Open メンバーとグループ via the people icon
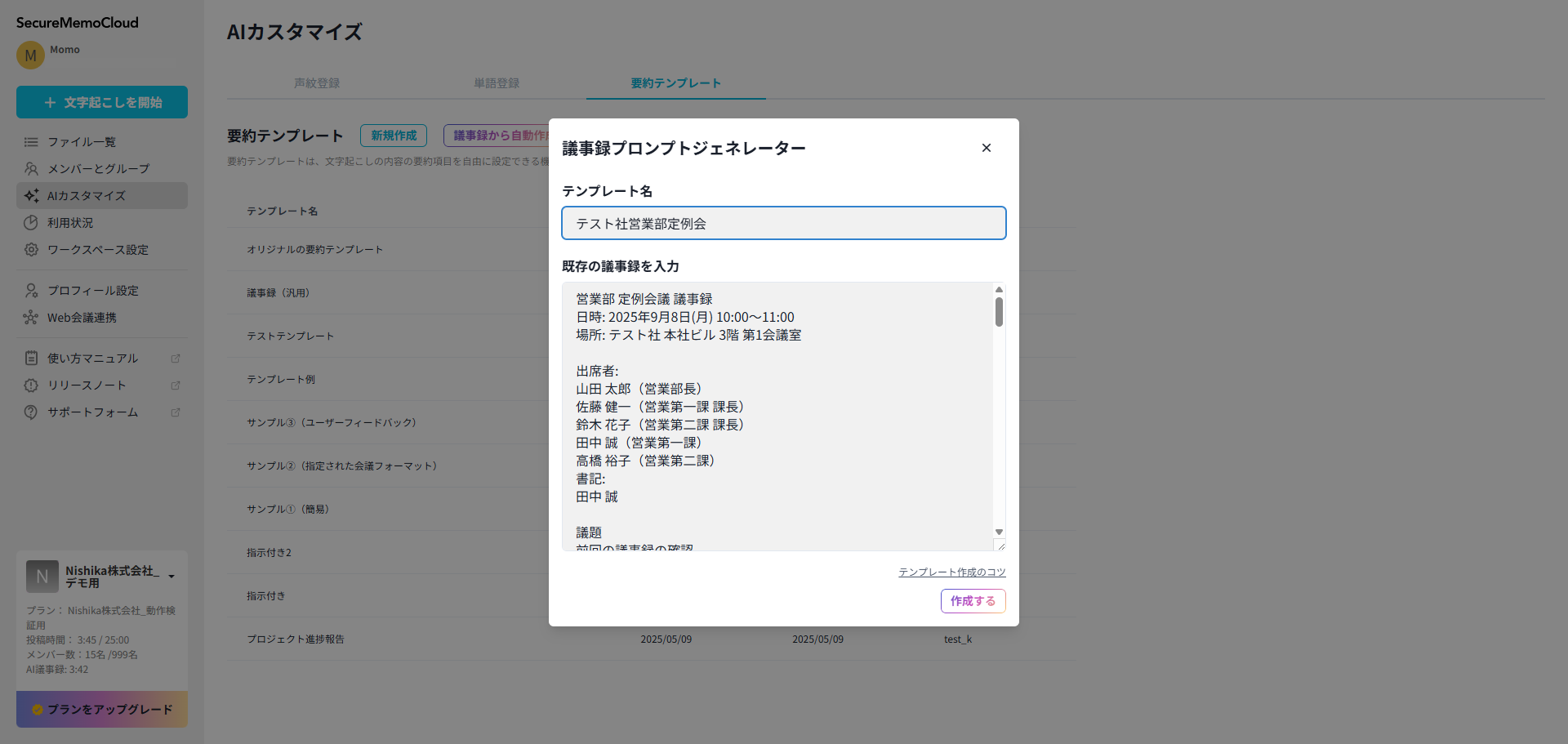The height and width of the screenshot is (744, 1568). coord(31,168)
